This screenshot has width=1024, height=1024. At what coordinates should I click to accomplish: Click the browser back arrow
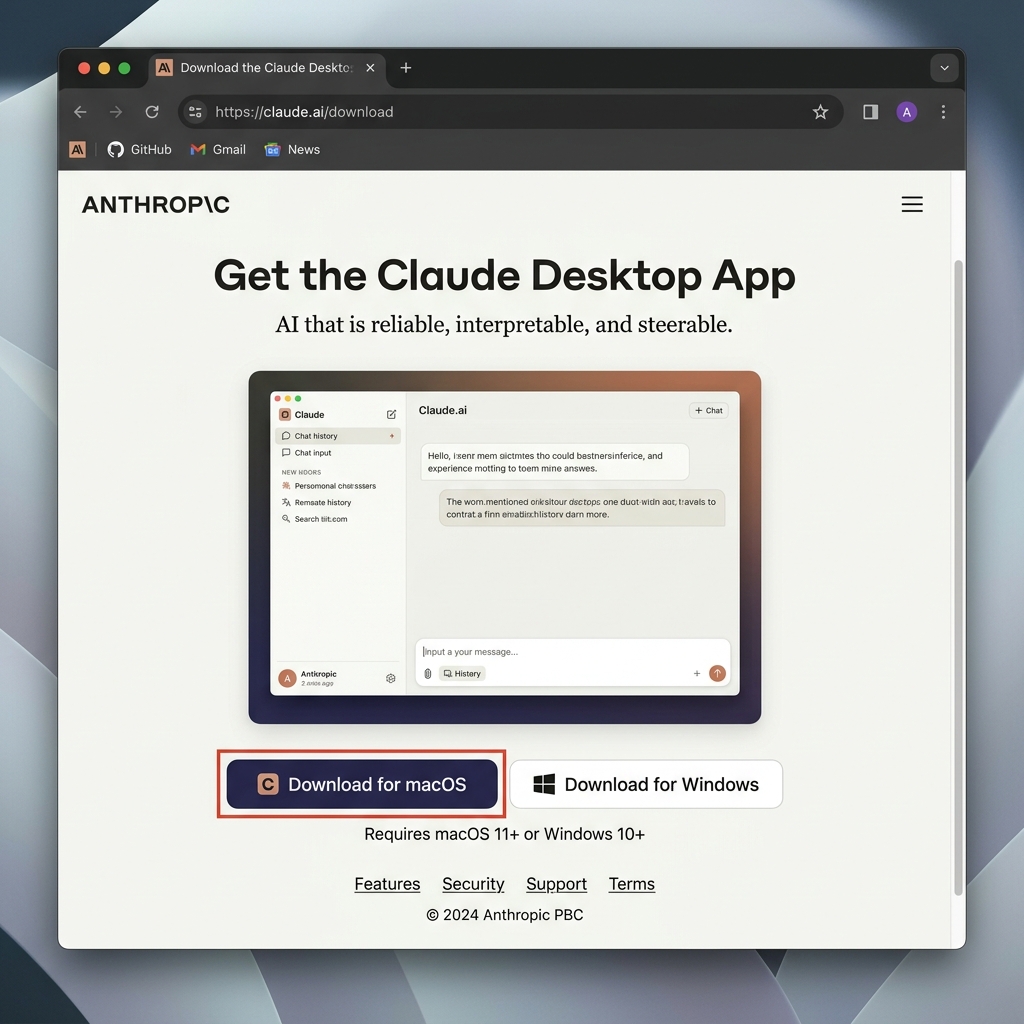point(80,112)
